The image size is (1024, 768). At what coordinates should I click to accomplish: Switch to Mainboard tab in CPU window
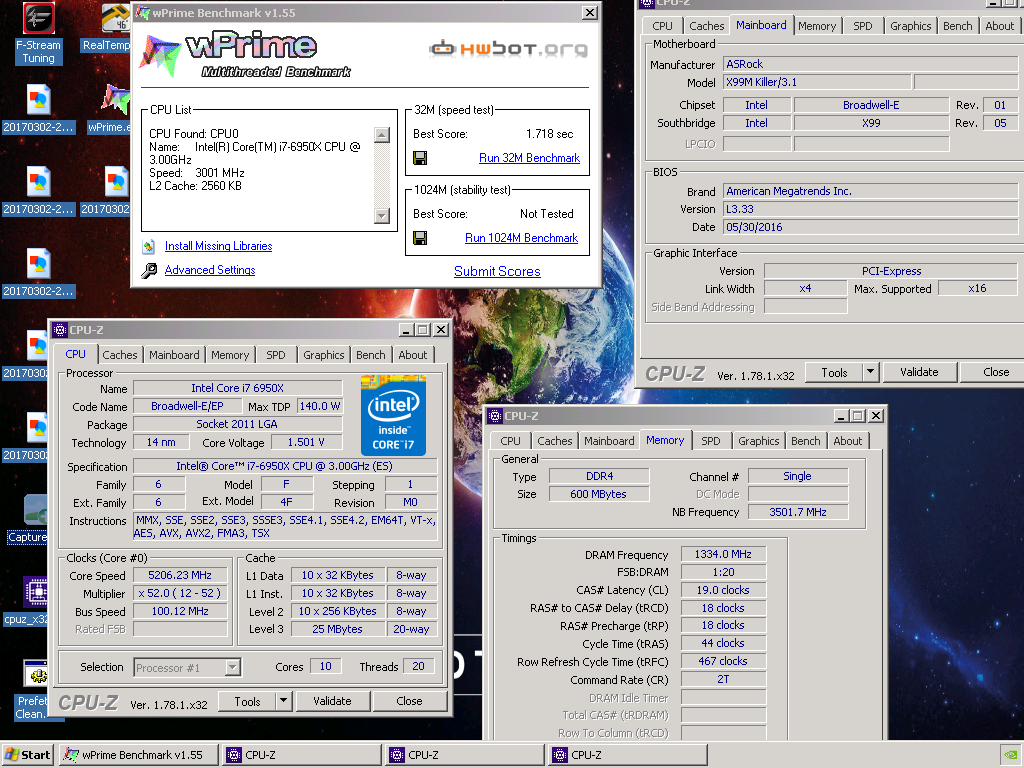(174, 355)
